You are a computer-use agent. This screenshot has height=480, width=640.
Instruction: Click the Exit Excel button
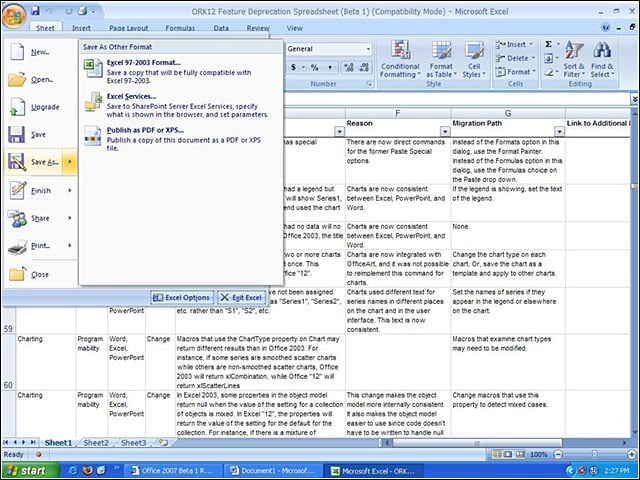click(x=242, y=298)
